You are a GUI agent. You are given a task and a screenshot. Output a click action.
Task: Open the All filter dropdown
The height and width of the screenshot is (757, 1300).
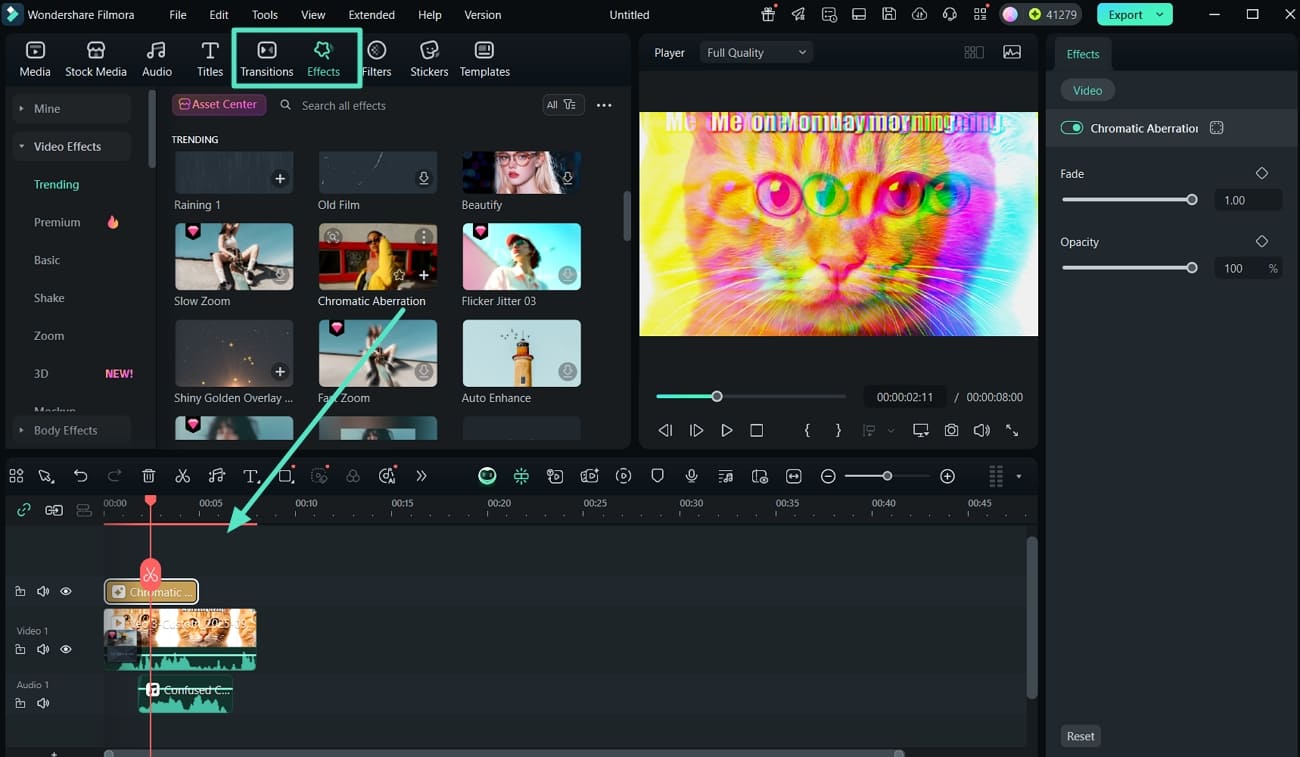point(563,105)
